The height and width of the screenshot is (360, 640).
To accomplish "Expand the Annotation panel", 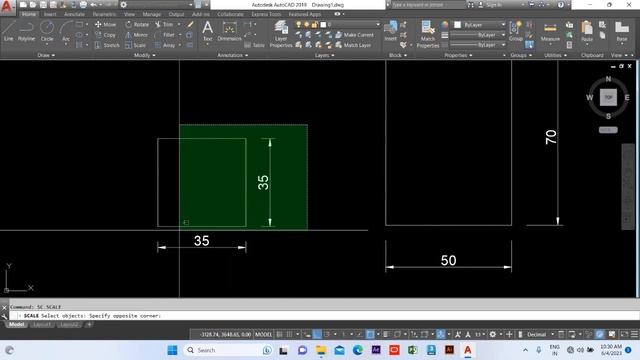I will (x=233, y=55).
